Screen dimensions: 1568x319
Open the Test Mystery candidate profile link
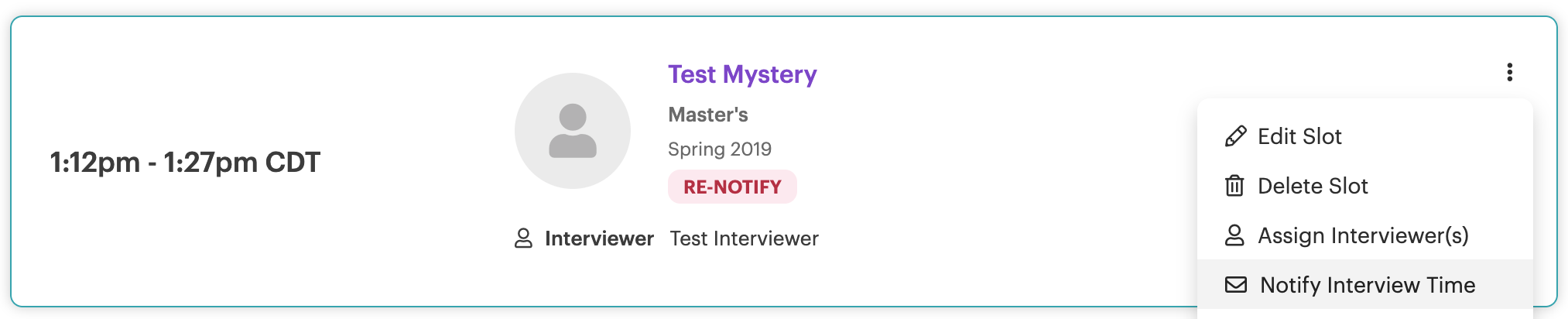pos(742,74)
